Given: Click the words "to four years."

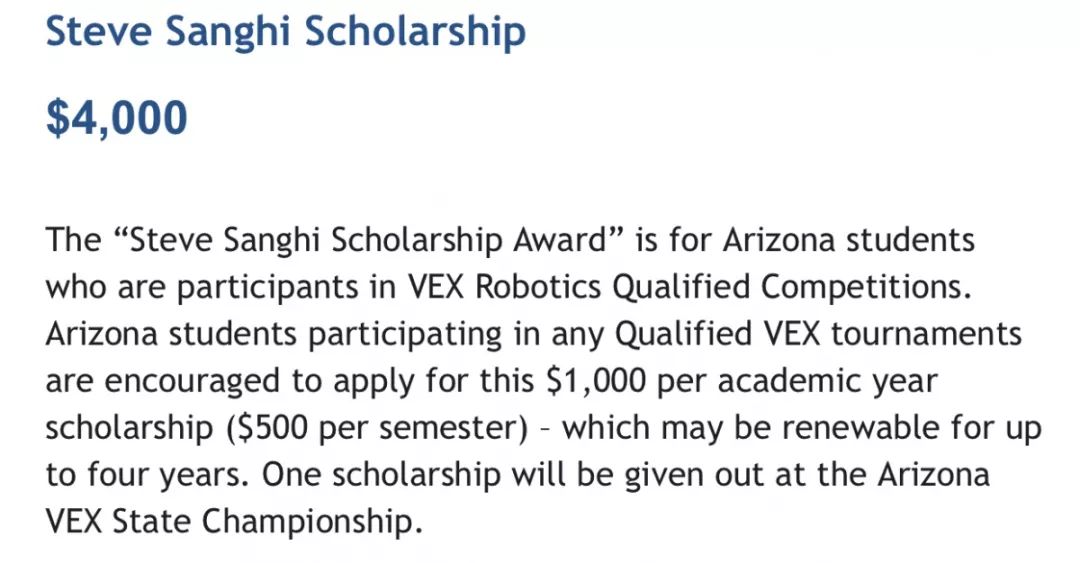Looking at the screenshot, I should pyautogui.click(x=147, y=475).
